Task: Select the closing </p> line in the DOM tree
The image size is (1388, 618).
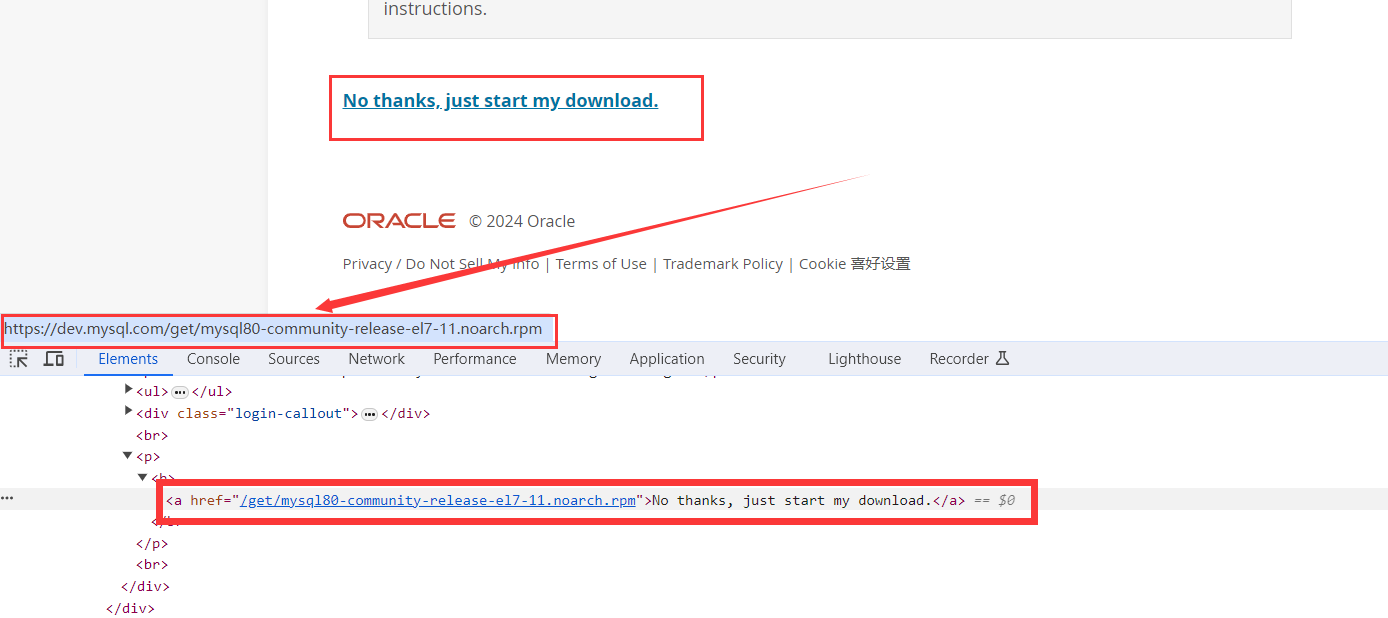Action: pos(152,543)
